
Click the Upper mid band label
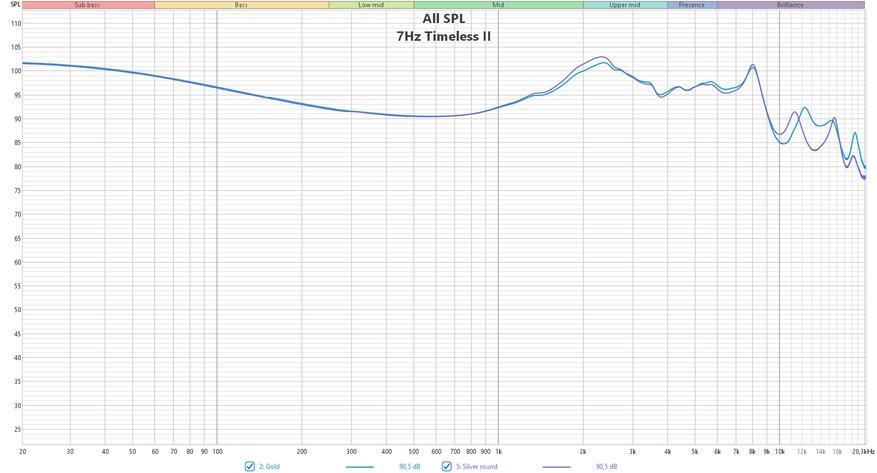click(625, 5)
